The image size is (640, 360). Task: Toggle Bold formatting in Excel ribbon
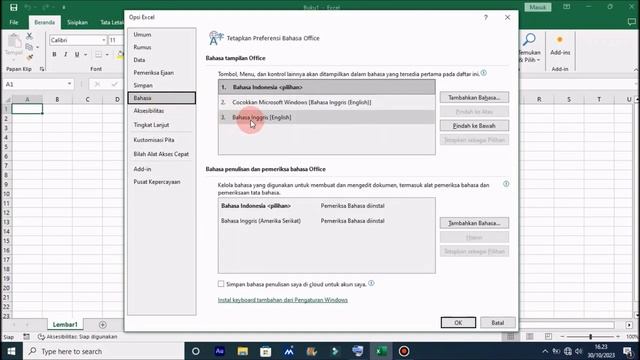(54, 55)
